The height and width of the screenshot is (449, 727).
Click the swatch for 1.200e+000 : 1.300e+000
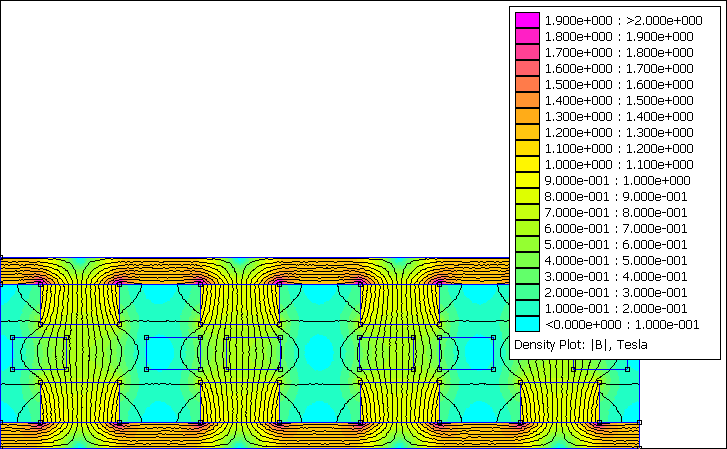click(x=527, y=132)
